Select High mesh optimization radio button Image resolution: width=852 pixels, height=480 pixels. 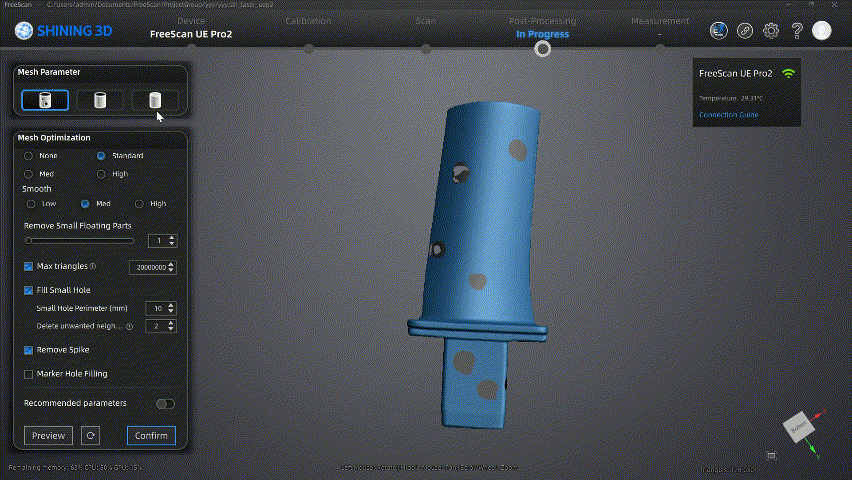click(x=102, y=174)
